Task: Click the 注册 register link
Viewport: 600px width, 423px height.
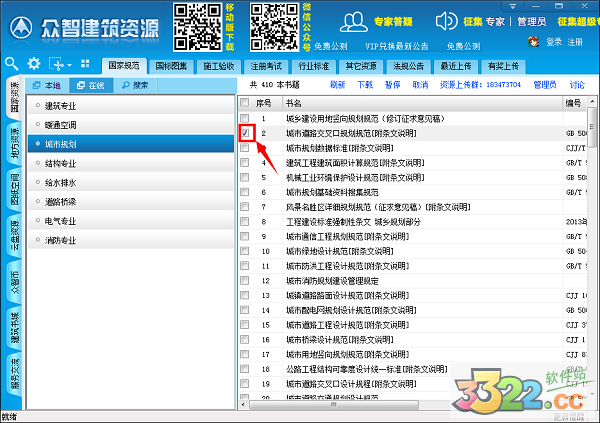Action: tap(575, 42)
